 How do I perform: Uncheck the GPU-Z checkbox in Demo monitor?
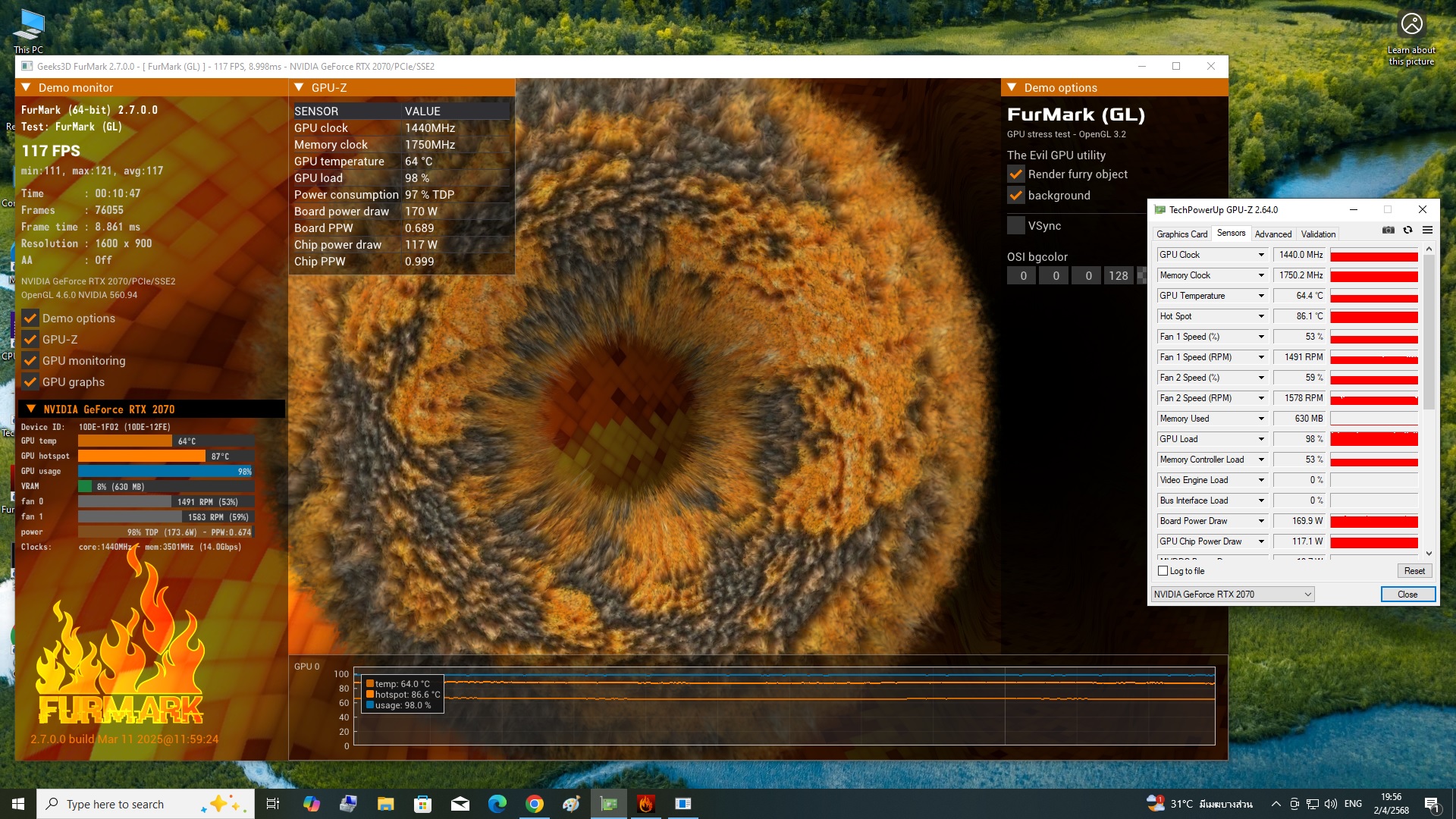coord(30,340)
